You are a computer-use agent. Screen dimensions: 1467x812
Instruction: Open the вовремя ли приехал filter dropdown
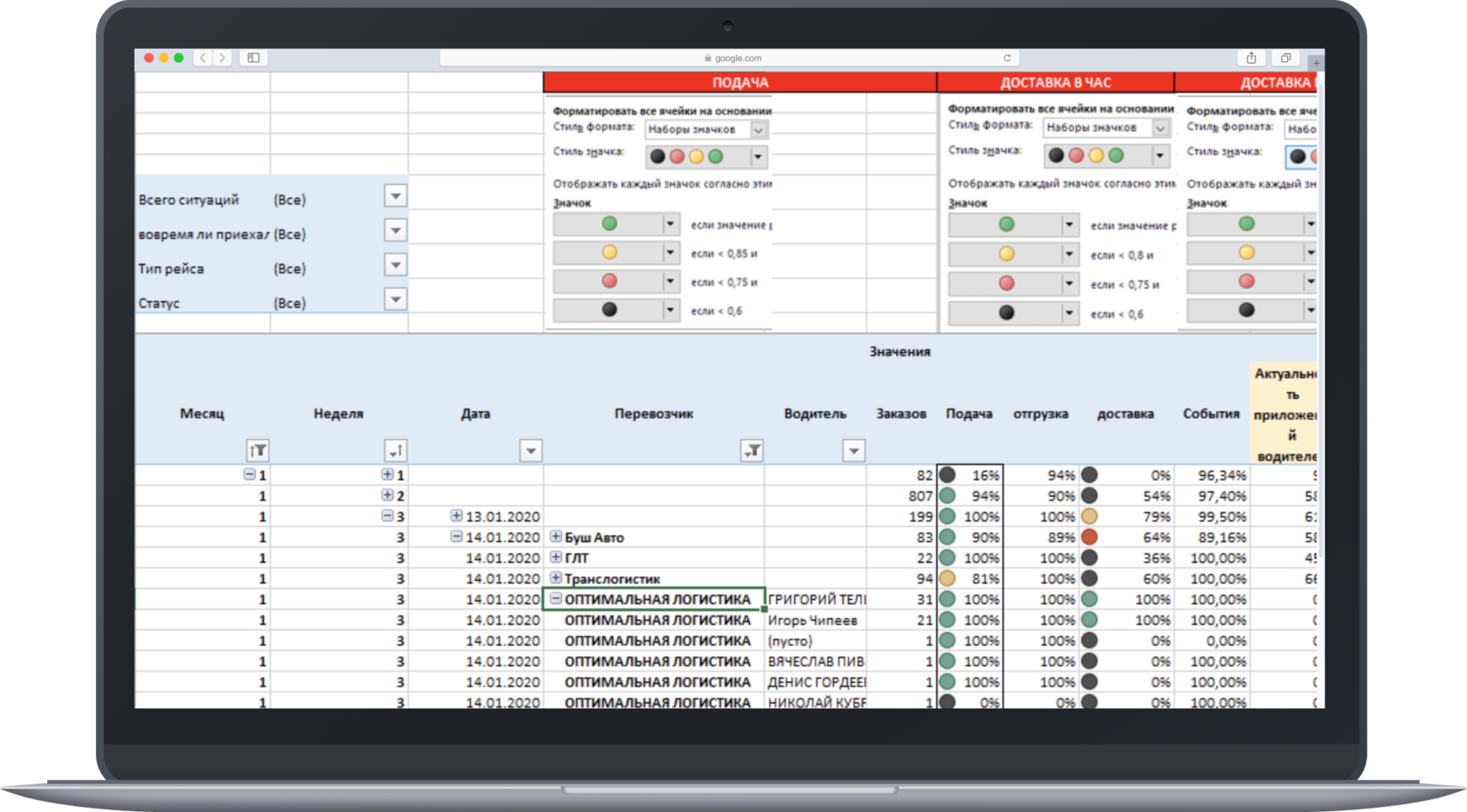[x=396, y=231]
